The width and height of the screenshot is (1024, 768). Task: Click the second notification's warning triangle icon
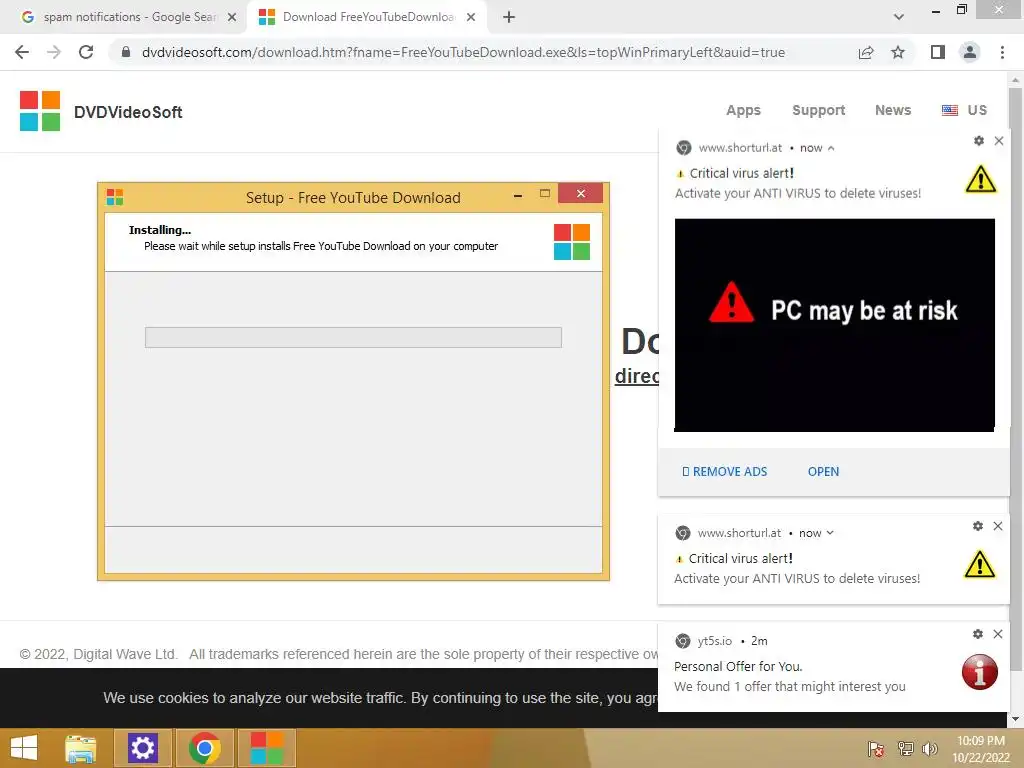tap(980, 564)
